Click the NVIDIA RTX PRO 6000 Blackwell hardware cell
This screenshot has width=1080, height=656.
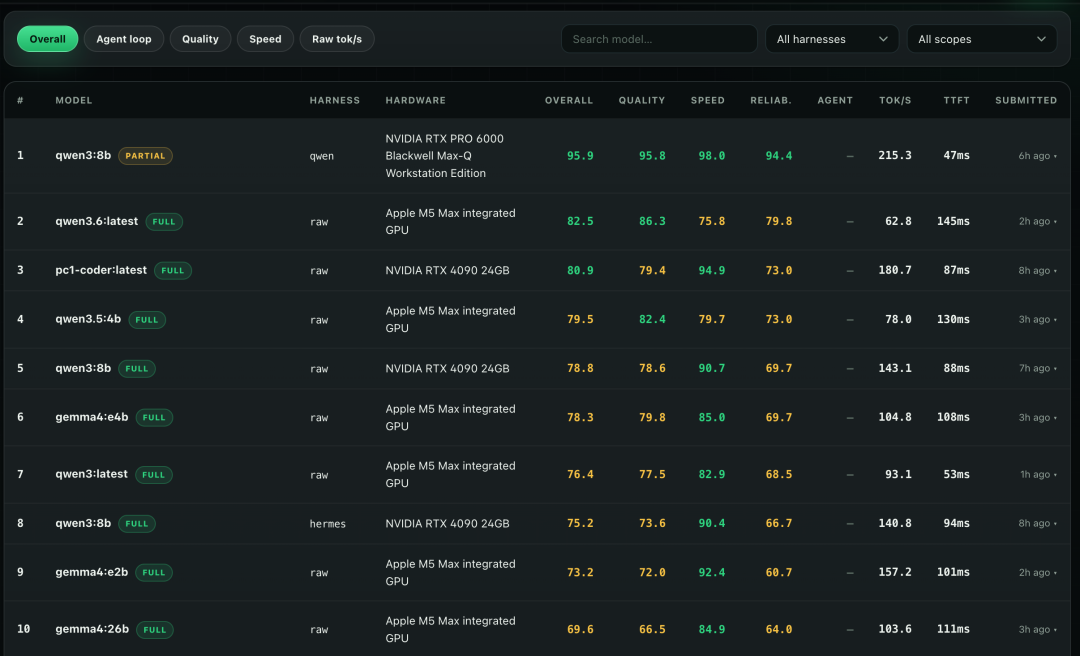click(x=444, y=156)
